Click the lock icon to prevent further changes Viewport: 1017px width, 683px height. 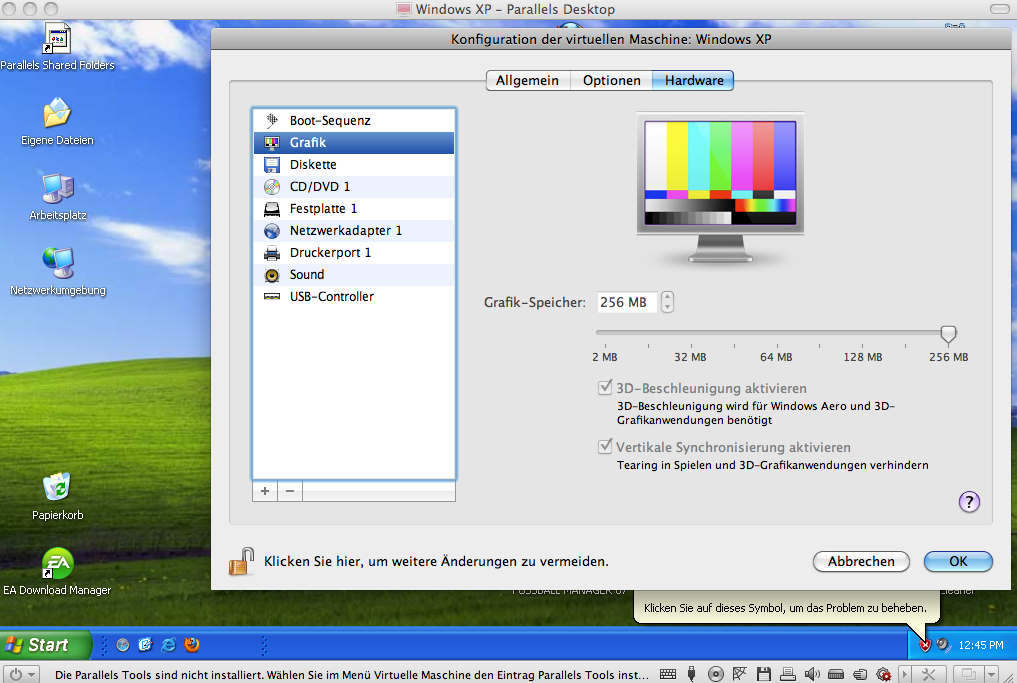click(241, 561)
